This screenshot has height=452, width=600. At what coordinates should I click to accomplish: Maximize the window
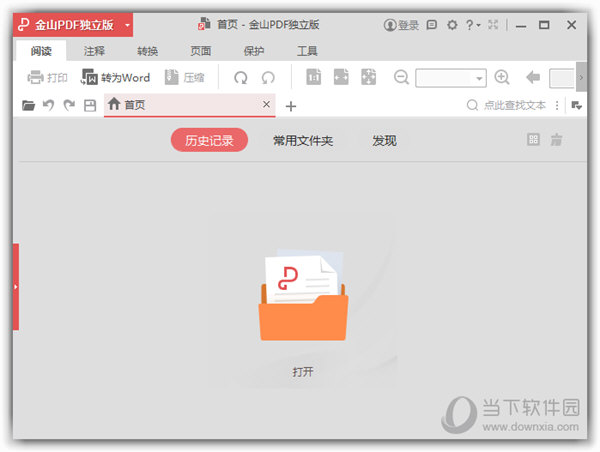(x=544, y=25)
